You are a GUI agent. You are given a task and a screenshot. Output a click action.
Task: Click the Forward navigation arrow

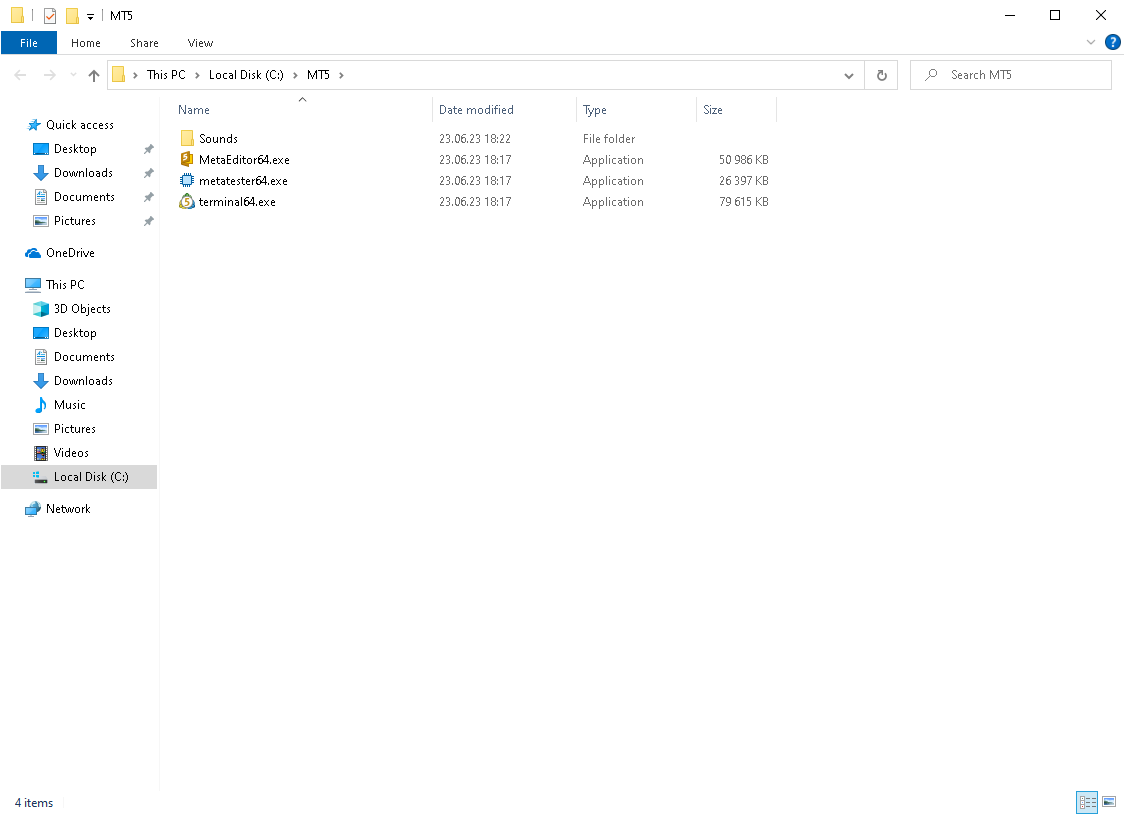[50, 75]
